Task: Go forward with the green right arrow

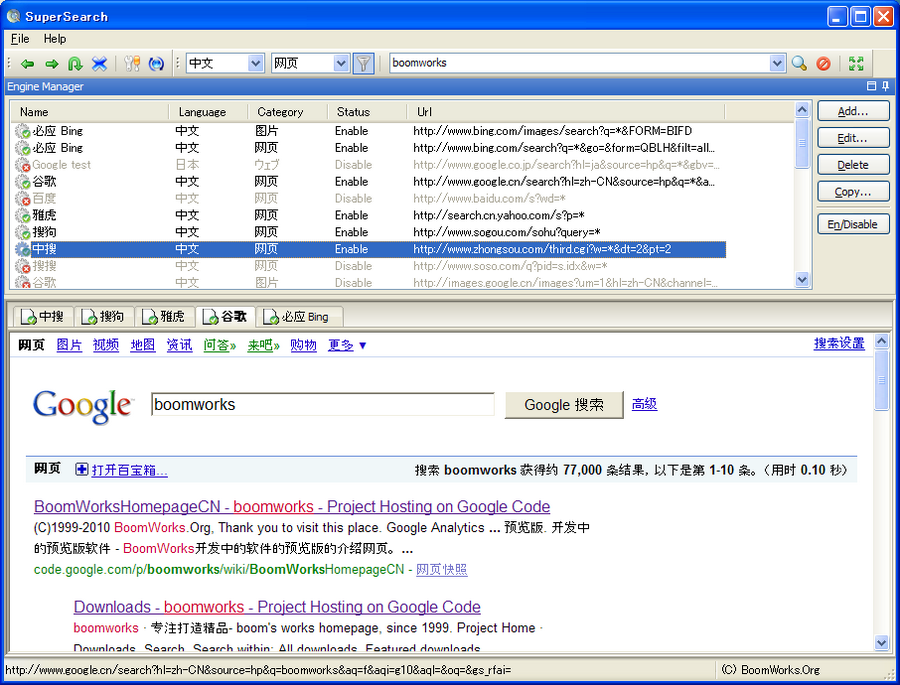Action: (x=52, y=63)
